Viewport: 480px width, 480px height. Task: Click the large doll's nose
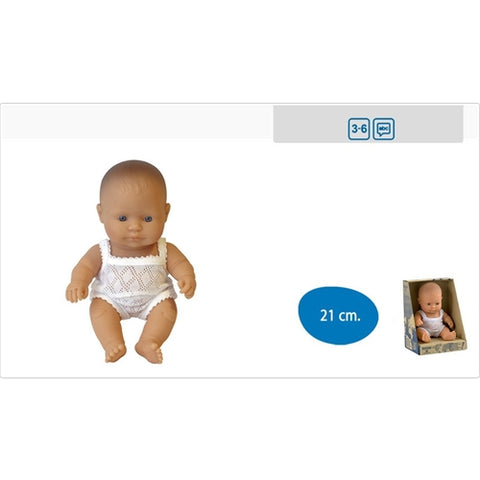(x=135, y=227)
